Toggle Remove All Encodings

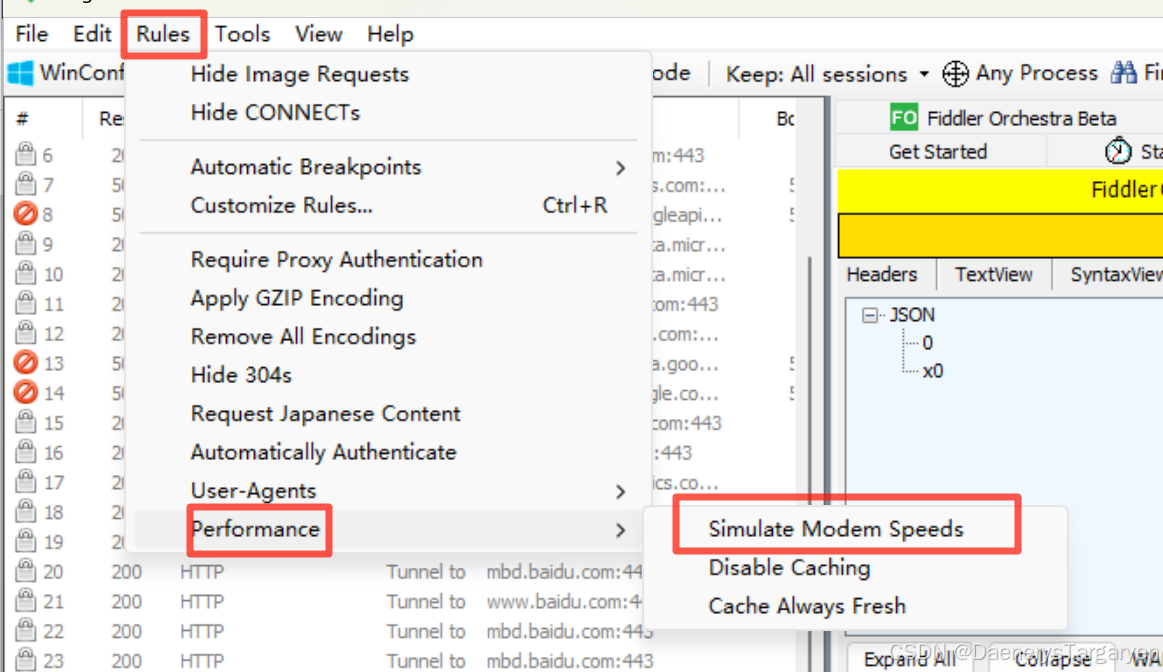tap(303, 337)
